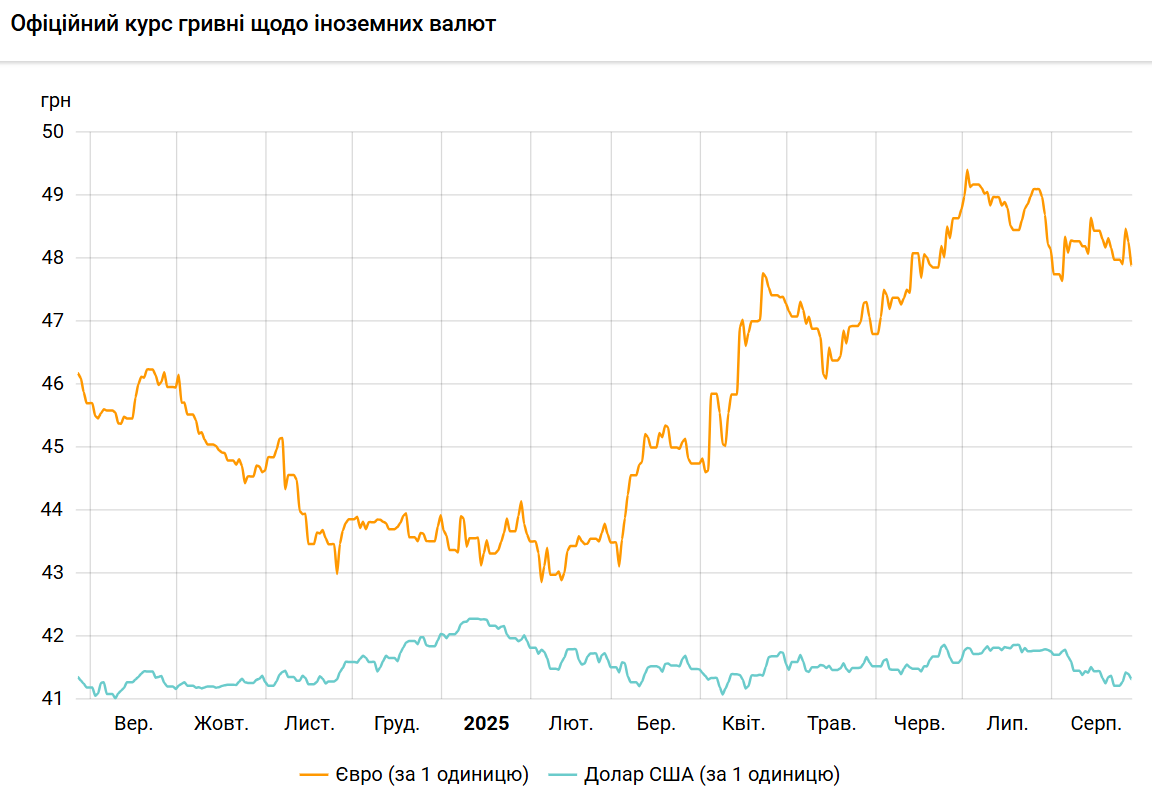Click the orange Євро legend line marker
Screen dimensions: 1152x791
(x=315, y=775)
